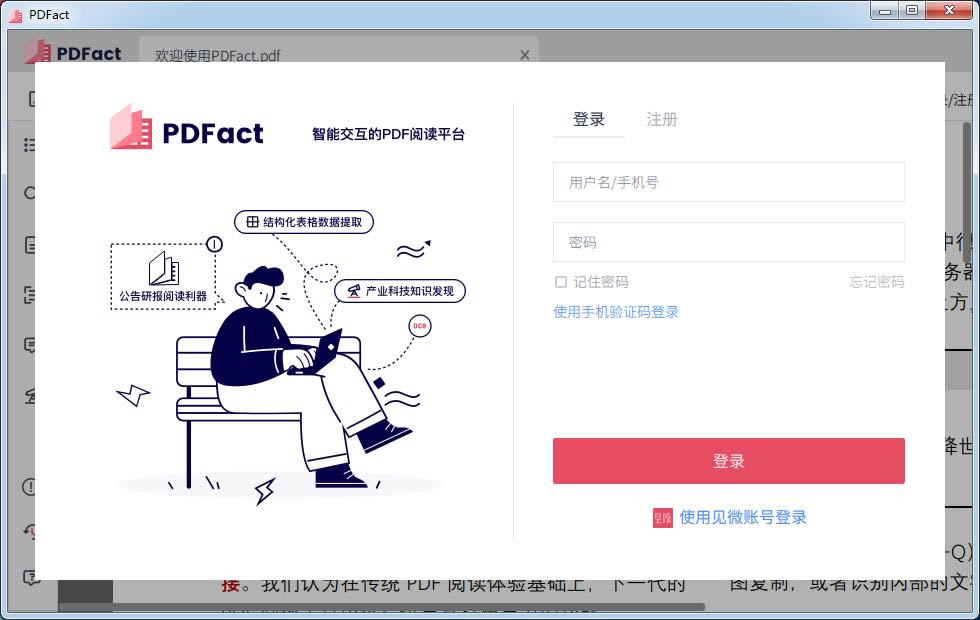Click the PDFact logo in the login dialog
Screen dimensions: 980x620
pos(187,128)
